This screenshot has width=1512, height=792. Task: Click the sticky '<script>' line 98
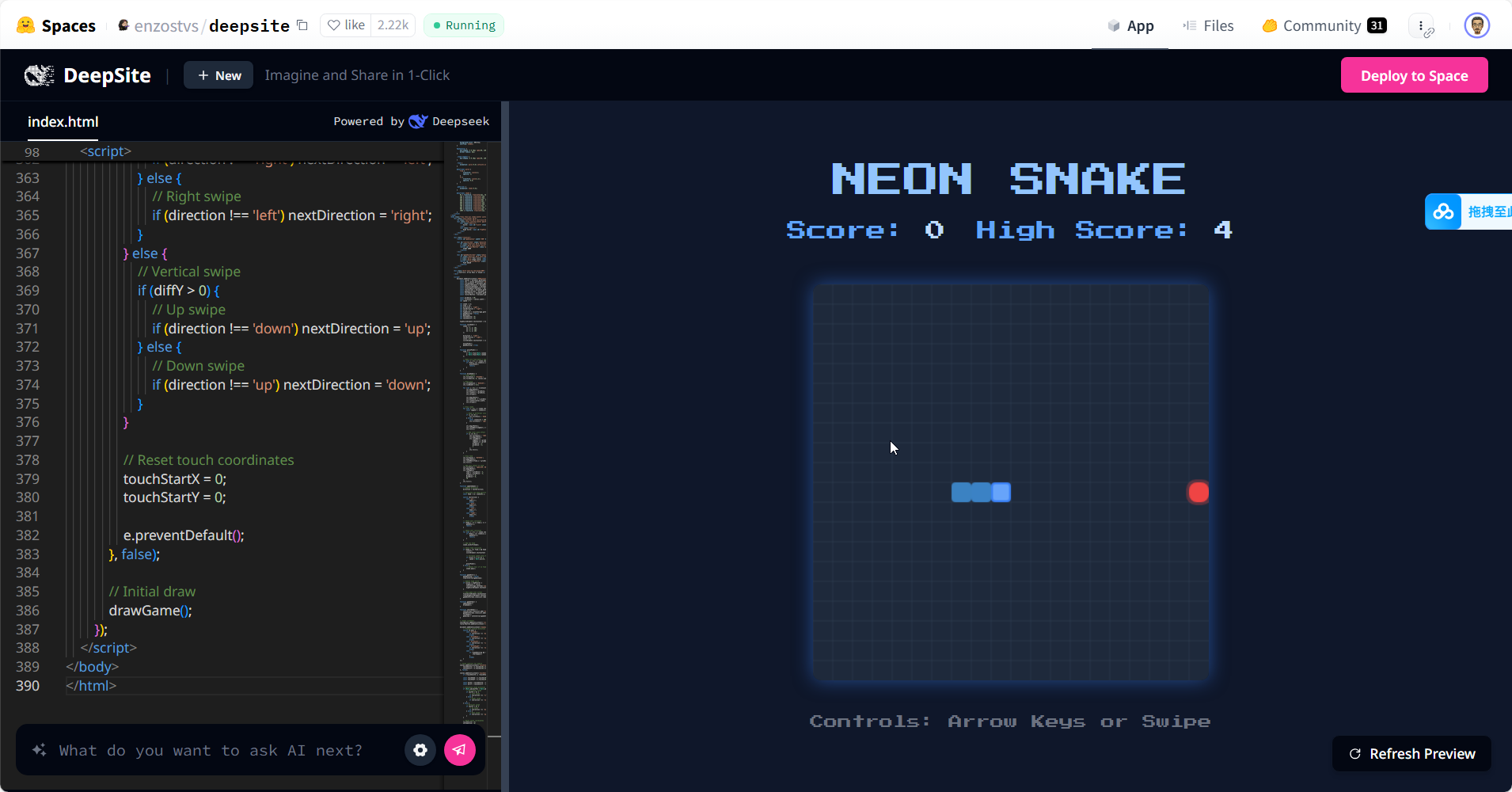point(105,150)
